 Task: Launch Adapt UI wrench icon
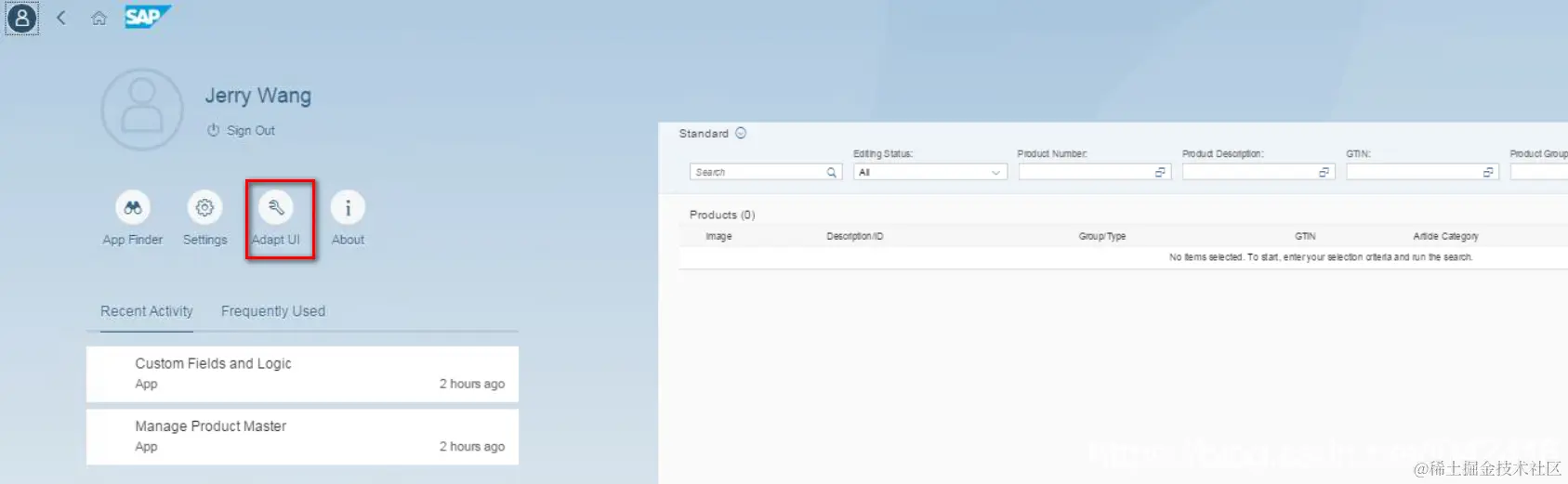tap(276, 207)
